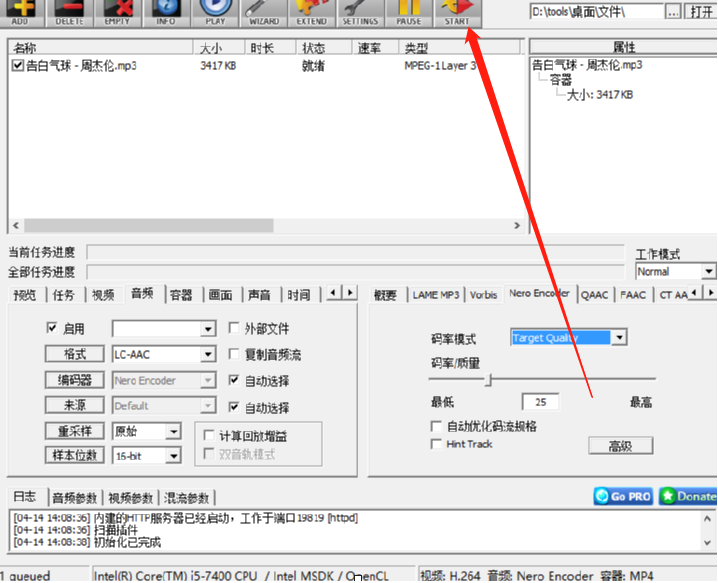
Task: Click file list scroll right arrow
Action: click(x=517, y=225)
